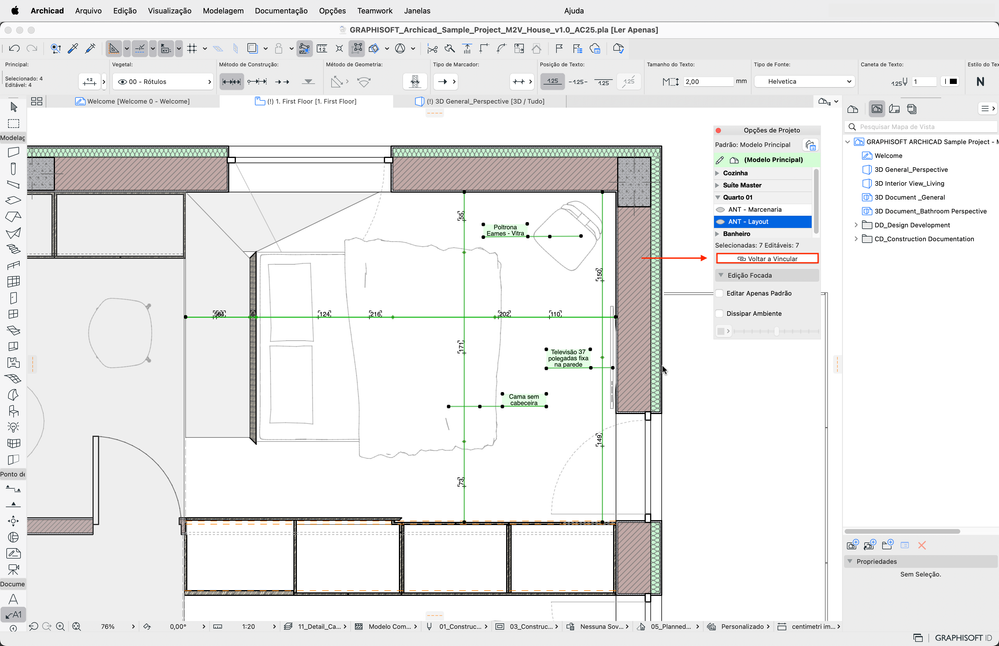Click the scissors trim tool icon
Screen dimensions: 999x646
pyautogui.click(x=433, y=48)
